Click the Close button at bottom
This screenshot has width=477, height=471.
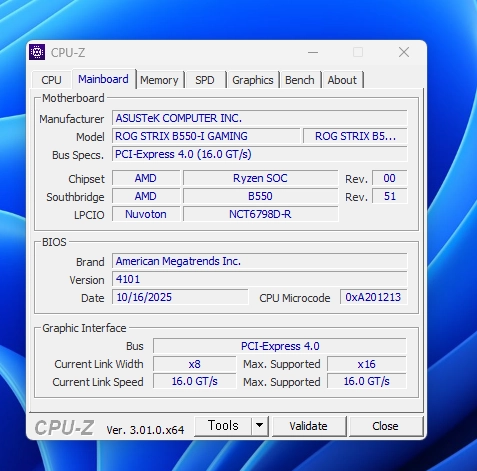[x=385, y=426]
